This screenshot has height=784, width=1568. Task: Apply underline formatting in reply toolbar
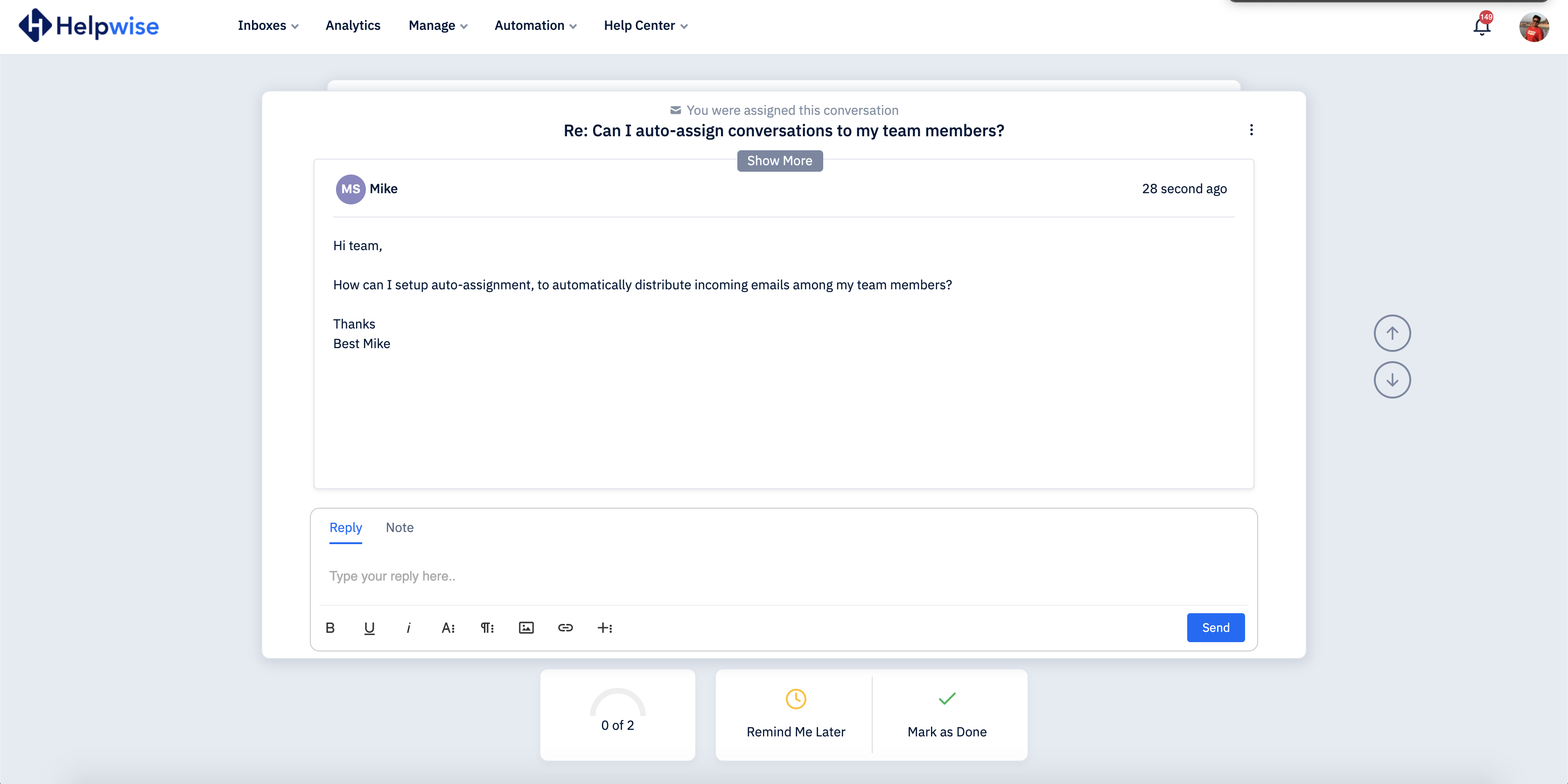(369, 628)
